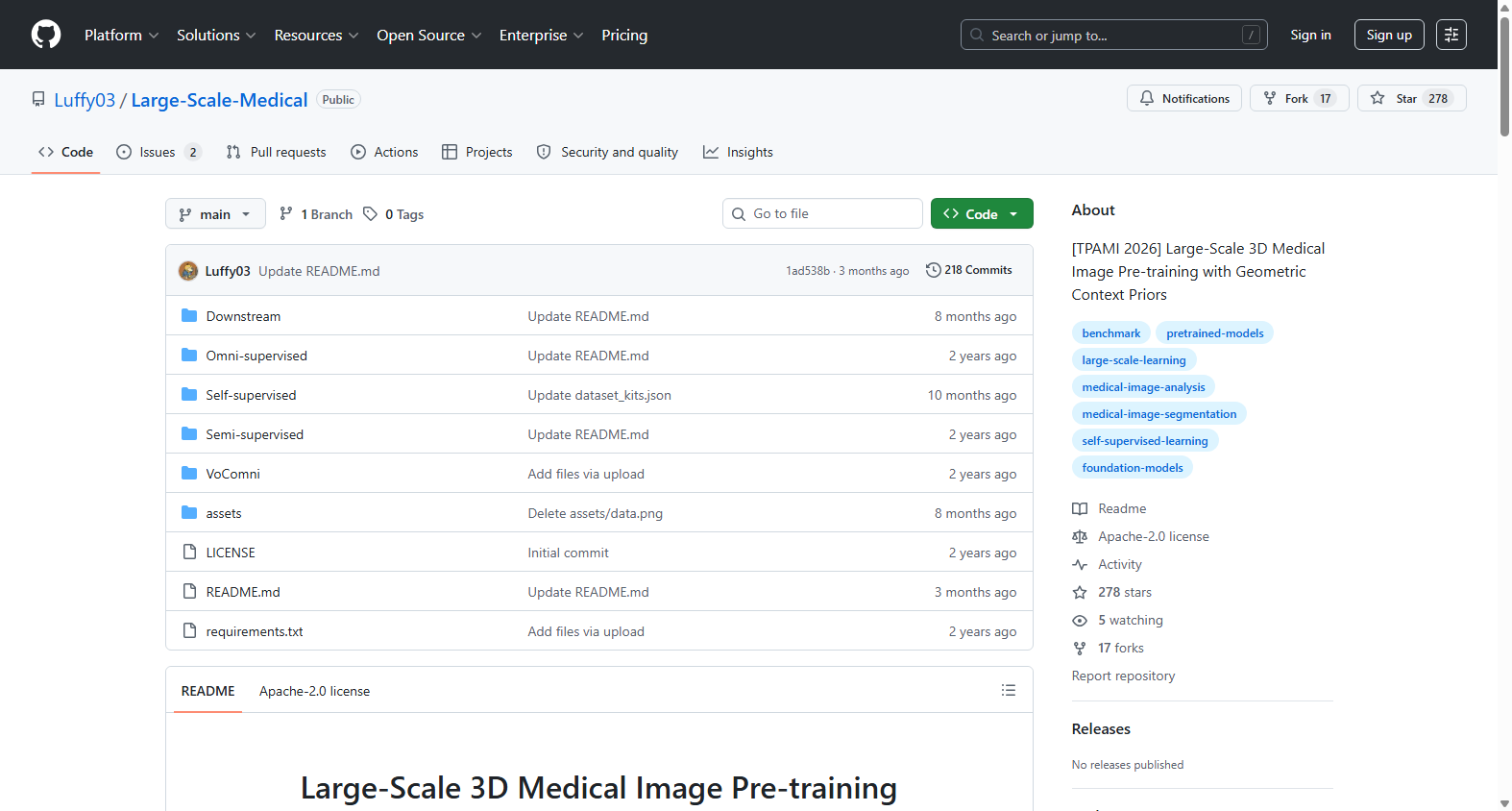1512x811 pixels.
Task: Filter by the pretrained-models topic tag
Action: tap(1215, 333)
